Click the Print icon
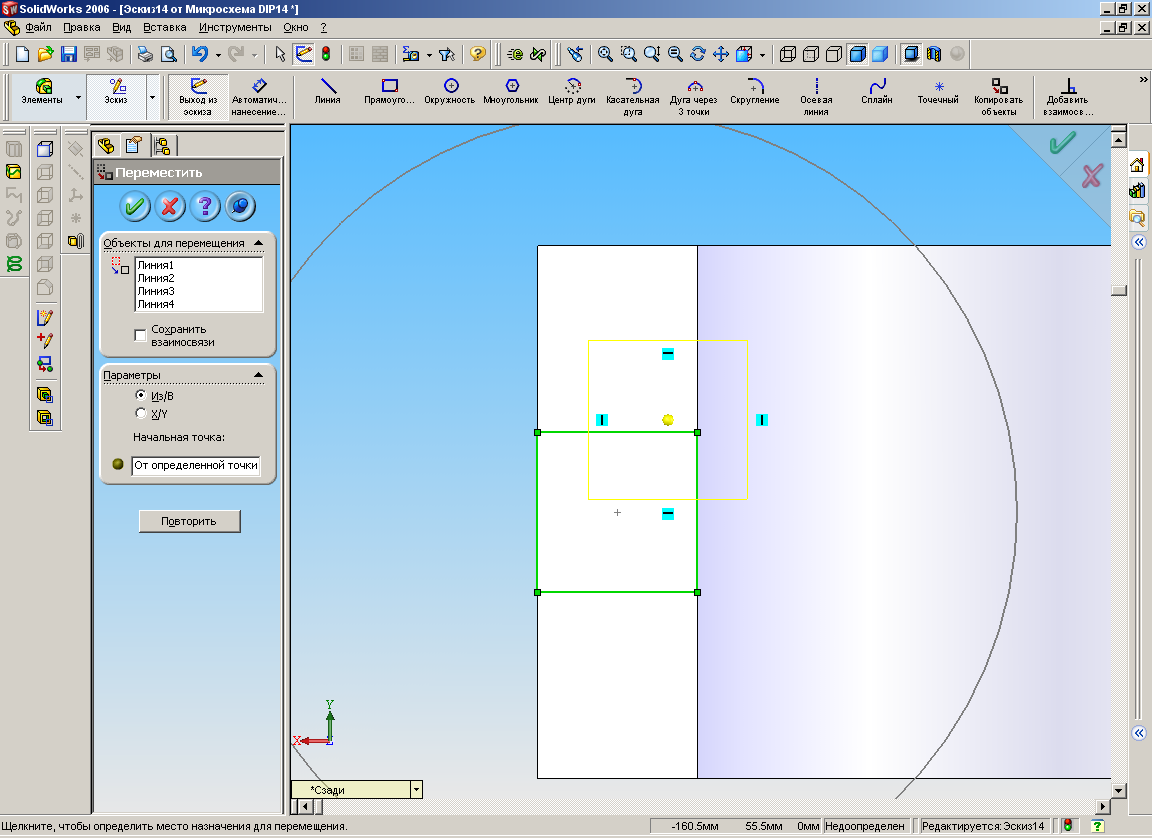 click(x=145, y=54)
